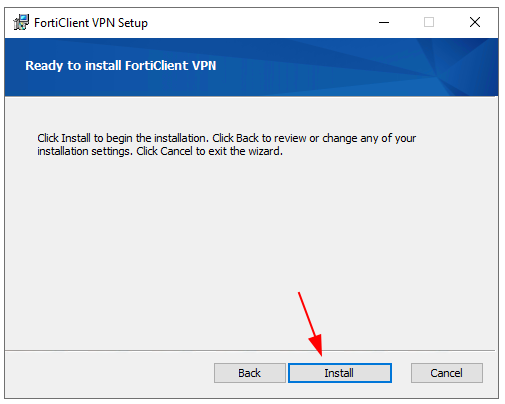Click the horizontal separator line above the buttons
Screen dimensions: 505x404
point(250,350)
